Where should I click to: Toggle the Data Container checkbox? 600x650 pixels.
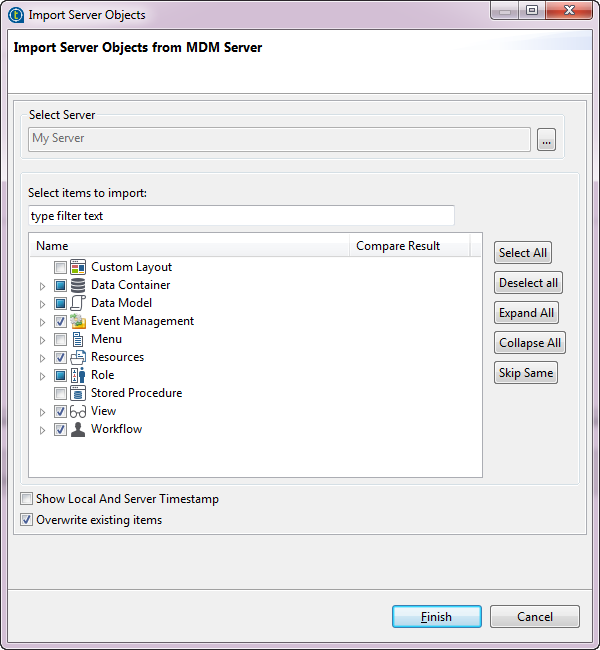click(60, 285)
